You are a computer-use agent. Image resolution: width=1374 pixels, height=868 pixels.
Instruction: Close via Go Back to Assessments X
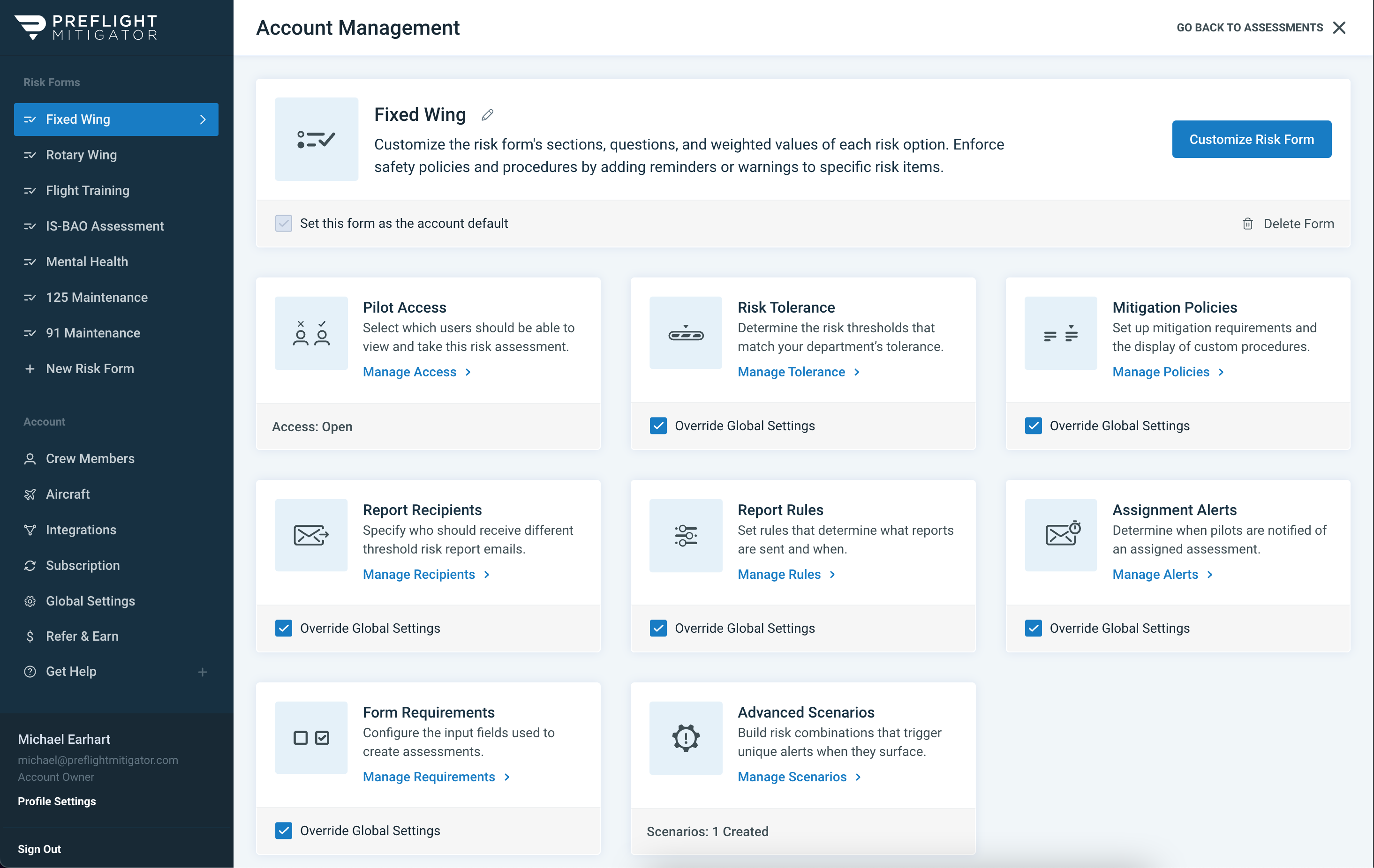click(1339, 27)
